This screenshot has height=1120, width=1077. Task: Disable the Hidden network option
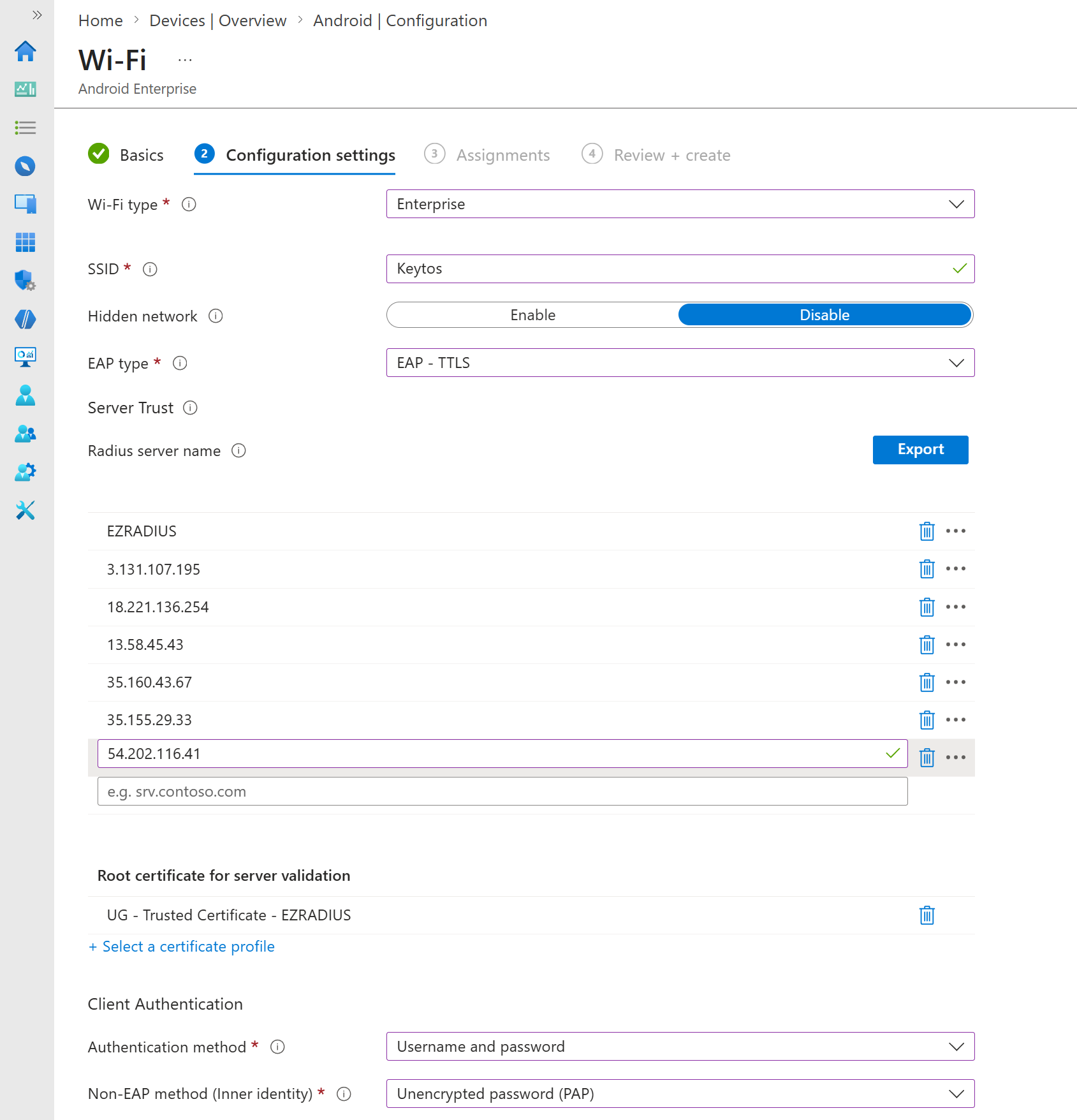coord(824,314)
